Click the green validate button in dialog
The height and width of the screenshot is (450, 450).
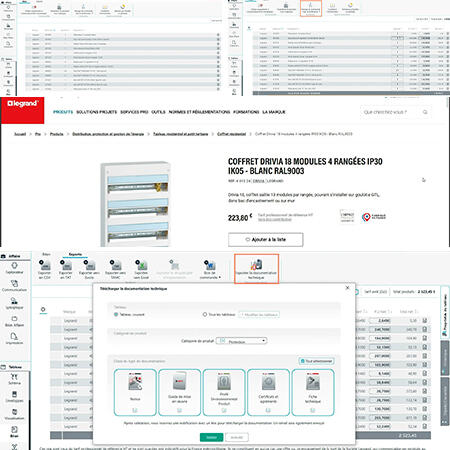(x=211, y=437)
